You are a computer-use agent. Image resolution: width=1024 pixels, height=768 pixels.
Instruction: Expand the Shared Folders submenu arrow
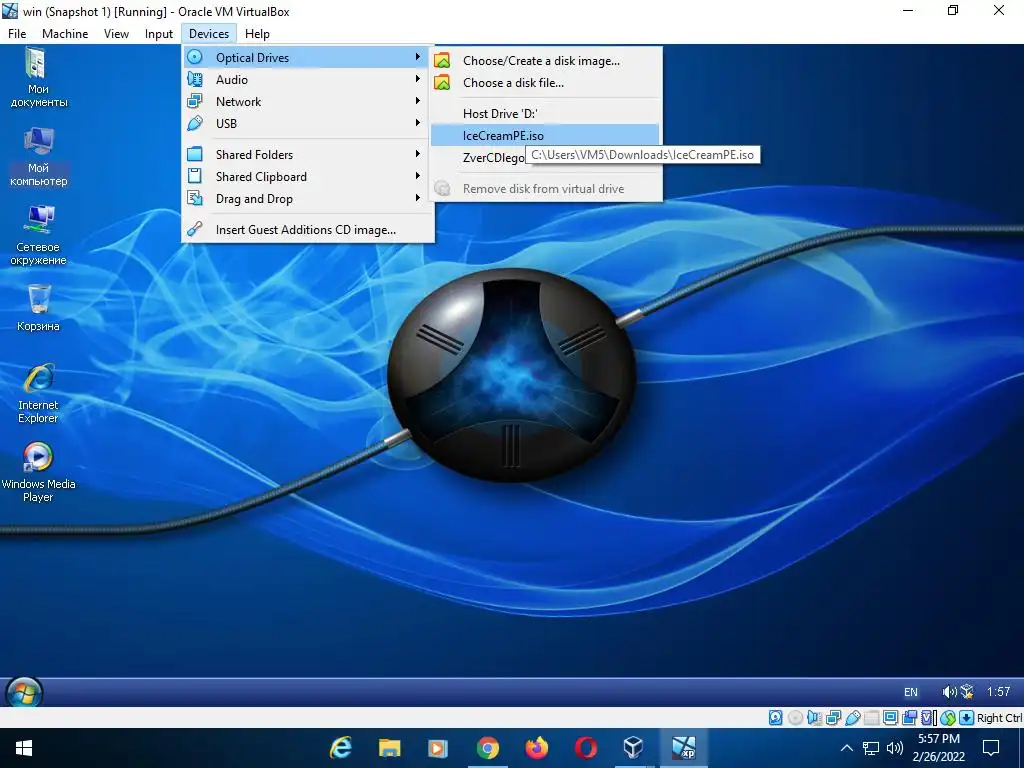417,154
